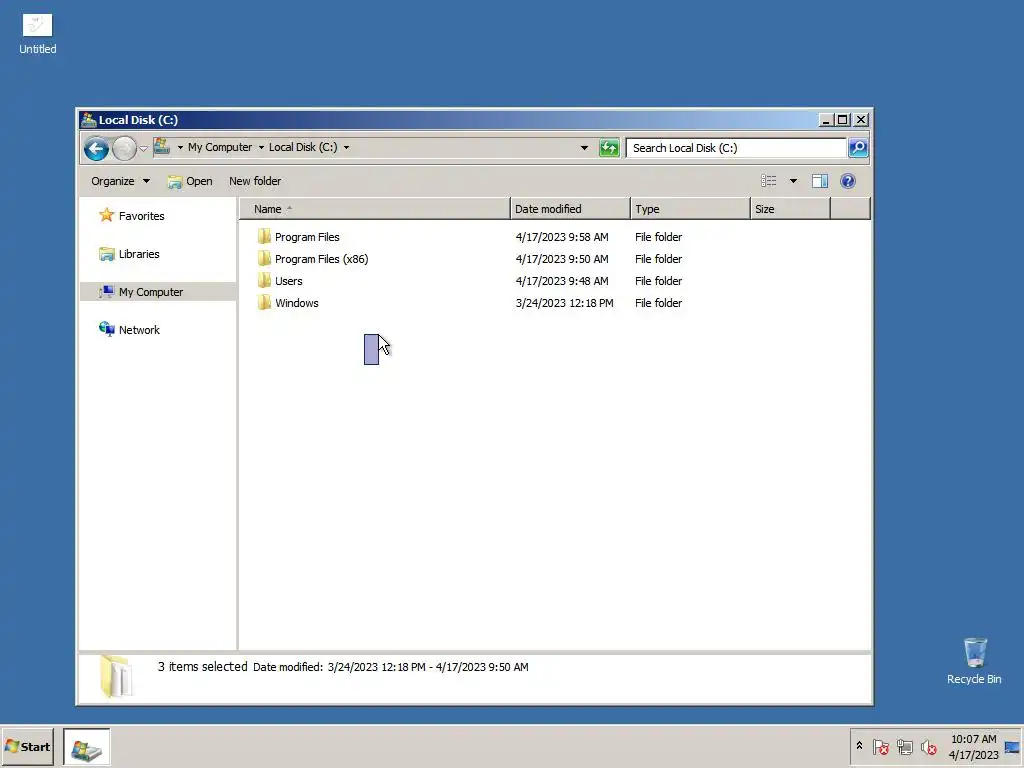Click the network tray icon
Viewport: 1024px width, 768px height.
904,746
